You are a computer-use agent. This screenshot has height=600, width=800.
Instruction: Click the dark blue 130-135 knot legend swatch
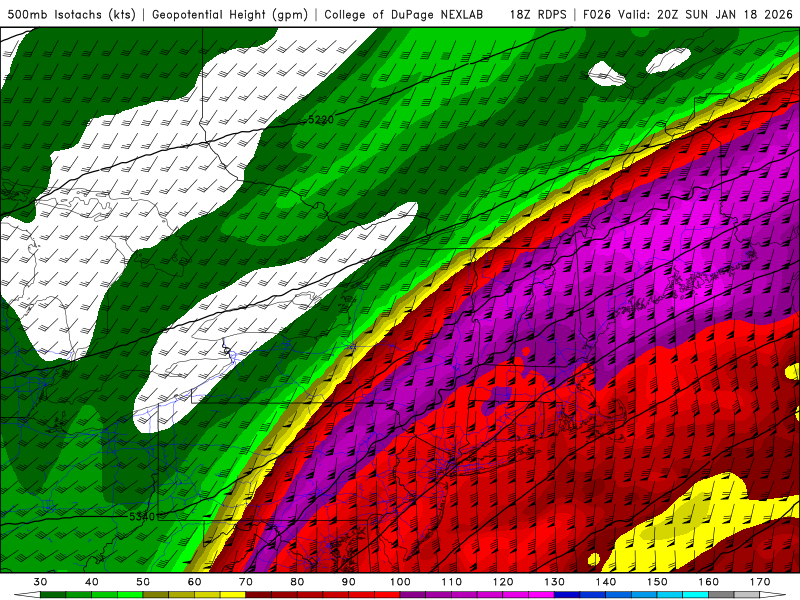567,595
